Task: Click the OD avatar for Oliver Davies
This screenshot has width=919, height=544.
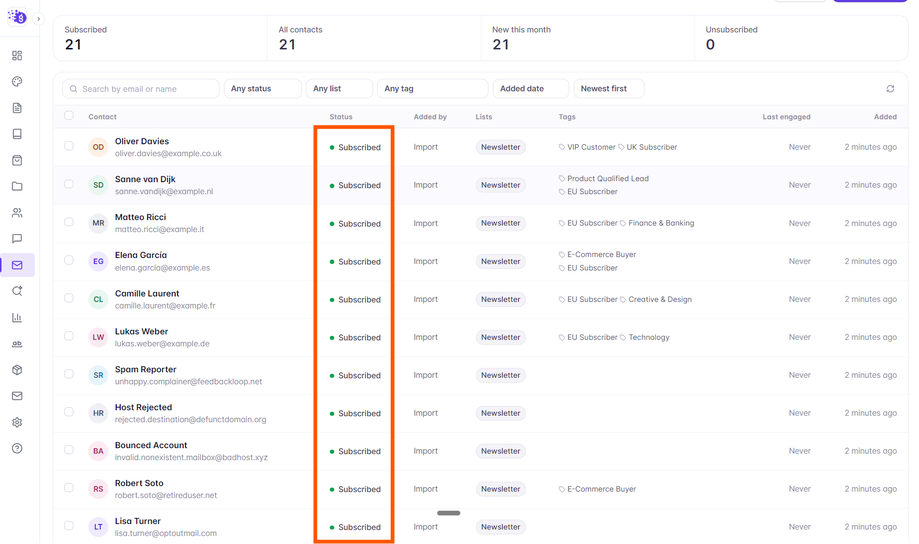Action: [x=98, y=147]
